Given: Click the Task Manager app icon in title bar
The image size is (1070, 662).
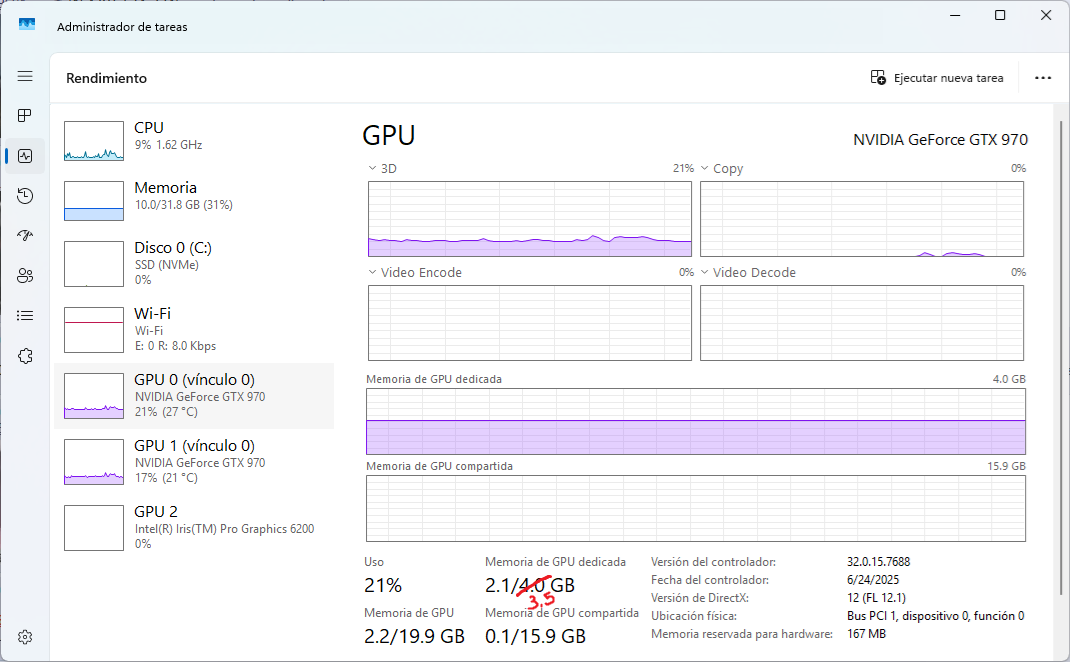Looking at the screenshot, I should click(x=27, y=25).
